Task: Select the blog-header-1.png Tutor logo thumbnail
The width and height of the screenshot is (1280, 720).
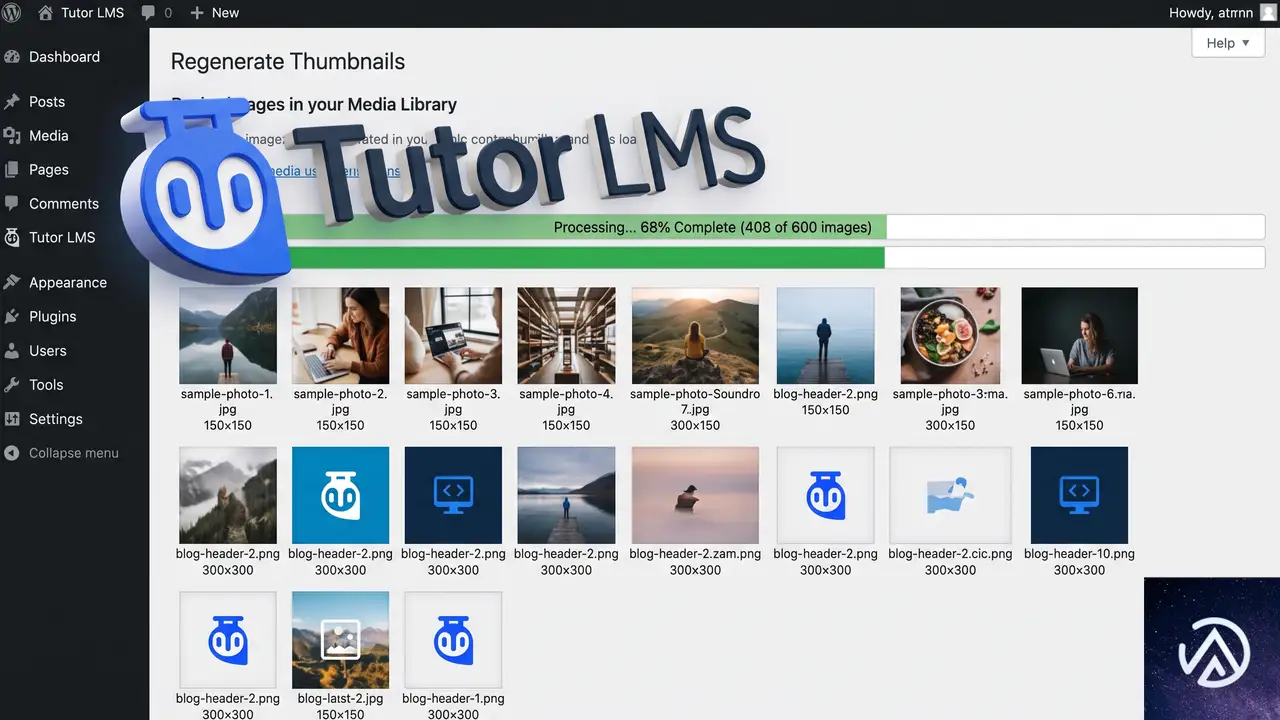Action: (453, 640)
